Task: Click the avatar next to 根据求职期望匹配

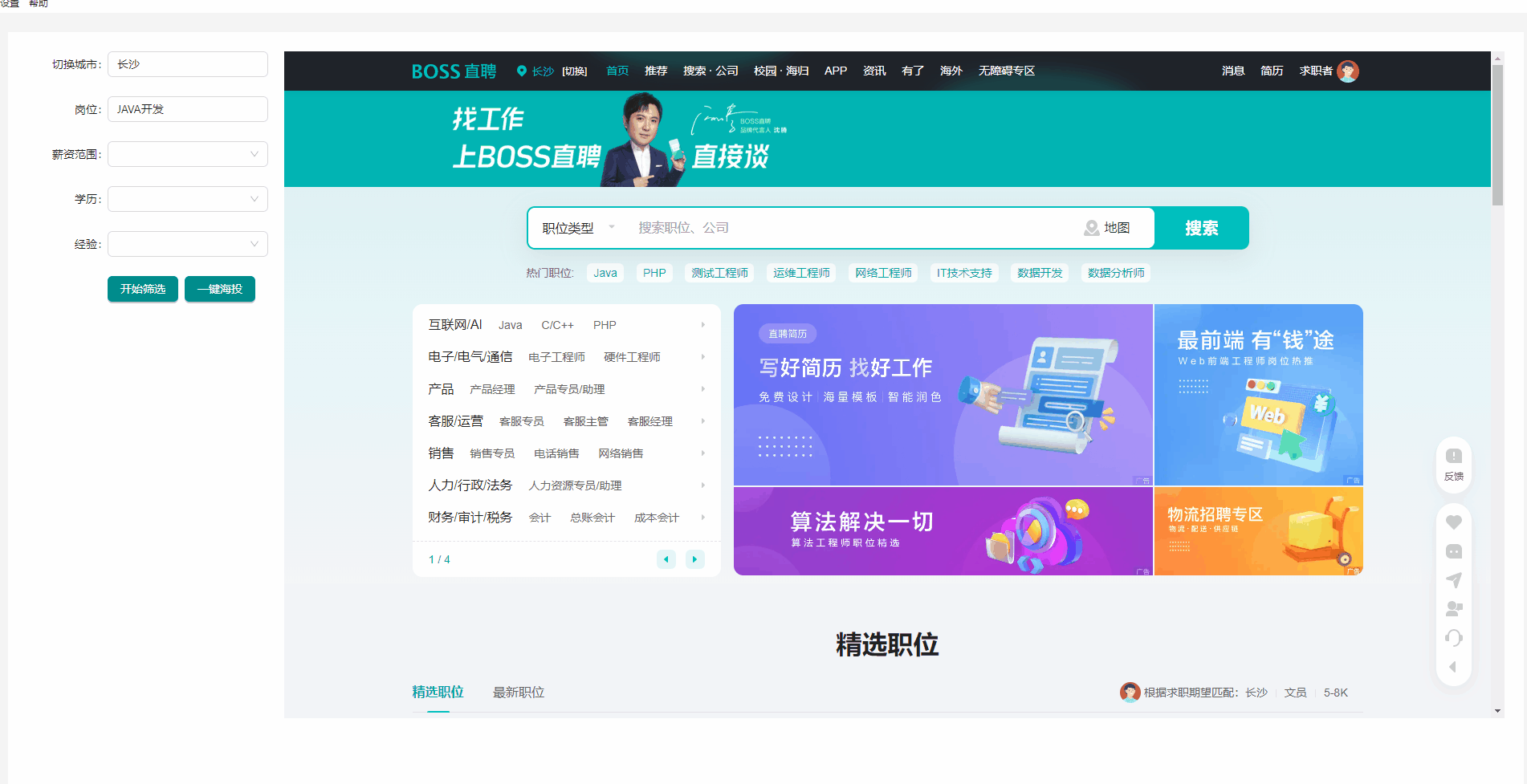Action: coord(1130,692)
